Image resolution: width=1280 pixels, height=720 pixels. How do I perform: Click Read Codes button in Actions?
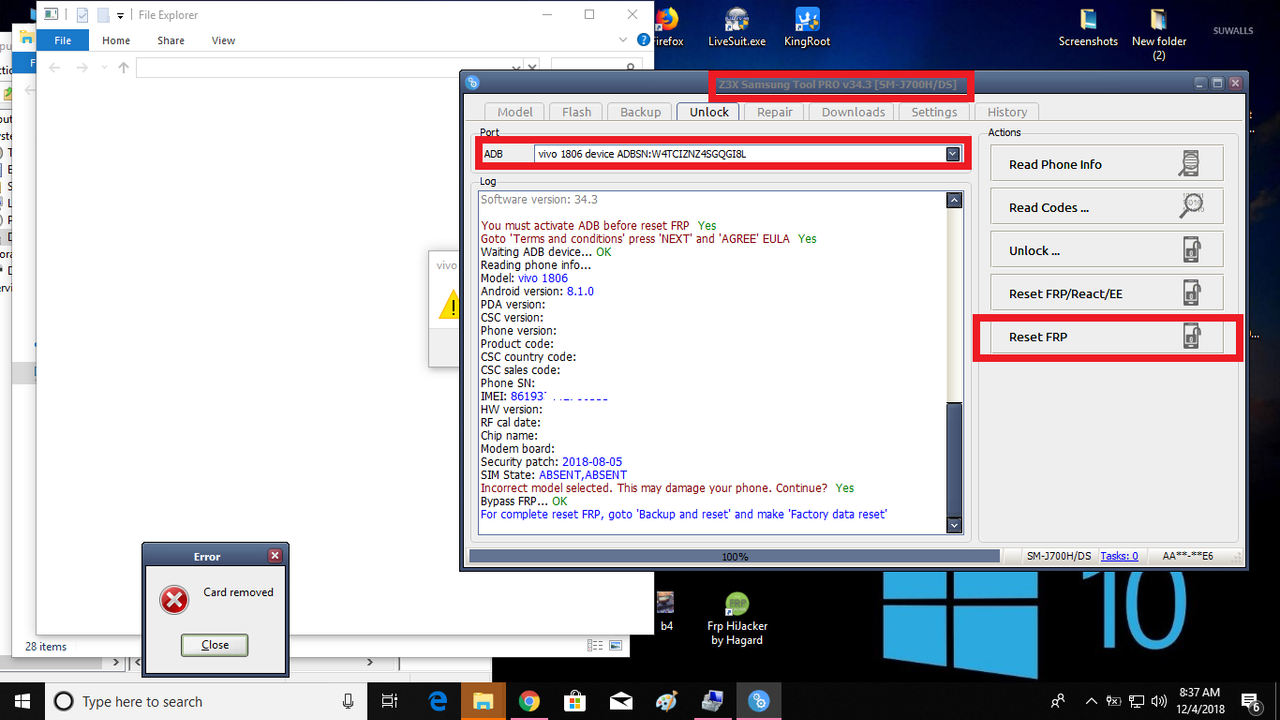coord(1106,207)
